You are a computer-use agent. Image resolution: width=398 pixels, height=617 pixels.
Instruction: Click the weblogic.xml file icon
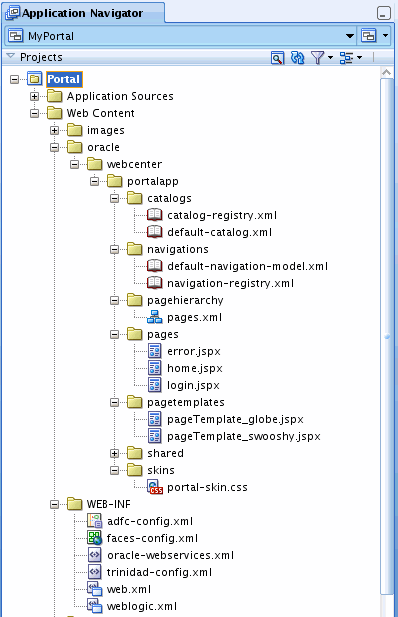94,606
